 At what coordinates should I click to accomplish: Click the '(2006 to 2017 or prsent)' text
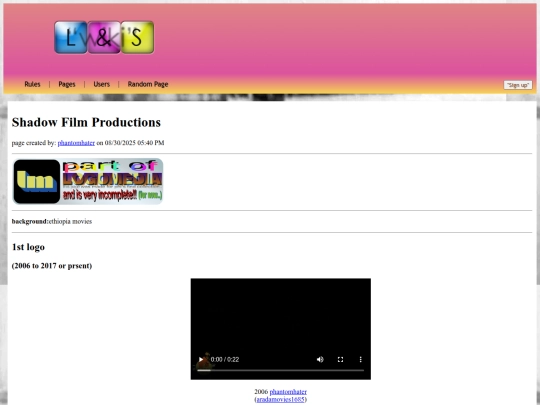pos(52,266)
